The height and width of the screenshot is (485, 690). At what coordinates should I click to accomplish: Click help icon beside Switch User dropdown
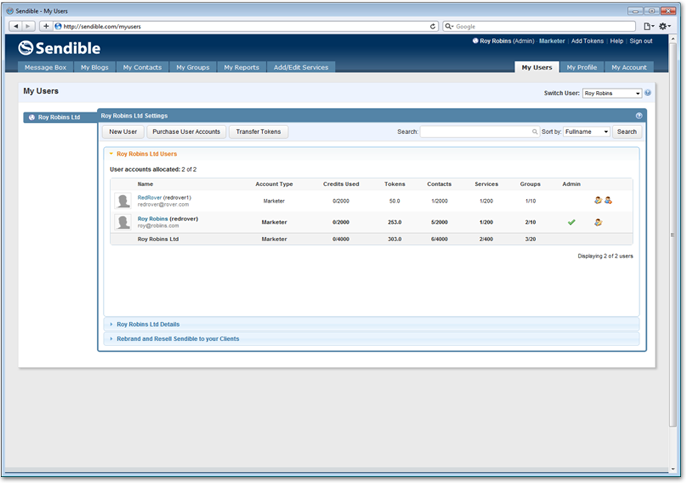[x=648, y=93]
